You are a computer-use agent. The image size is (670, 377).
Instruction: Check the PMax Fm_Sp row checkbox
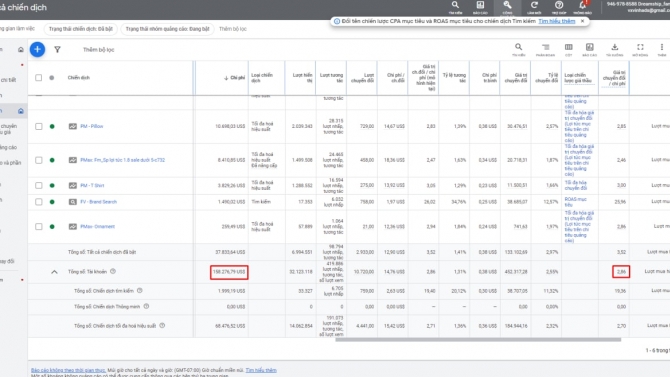38,160
